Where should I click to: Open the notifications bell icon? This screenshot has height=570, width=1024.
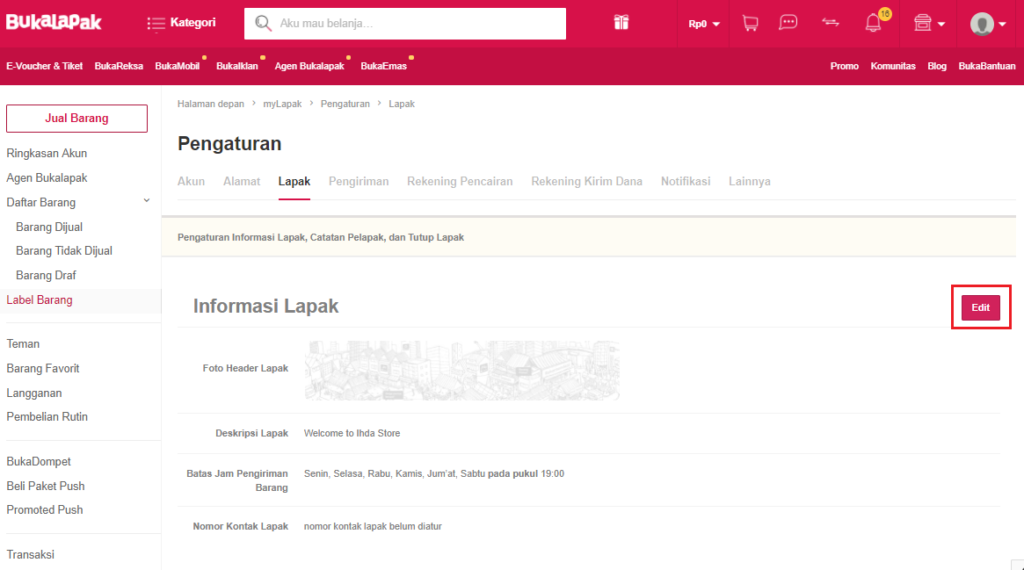click(873, 24)
